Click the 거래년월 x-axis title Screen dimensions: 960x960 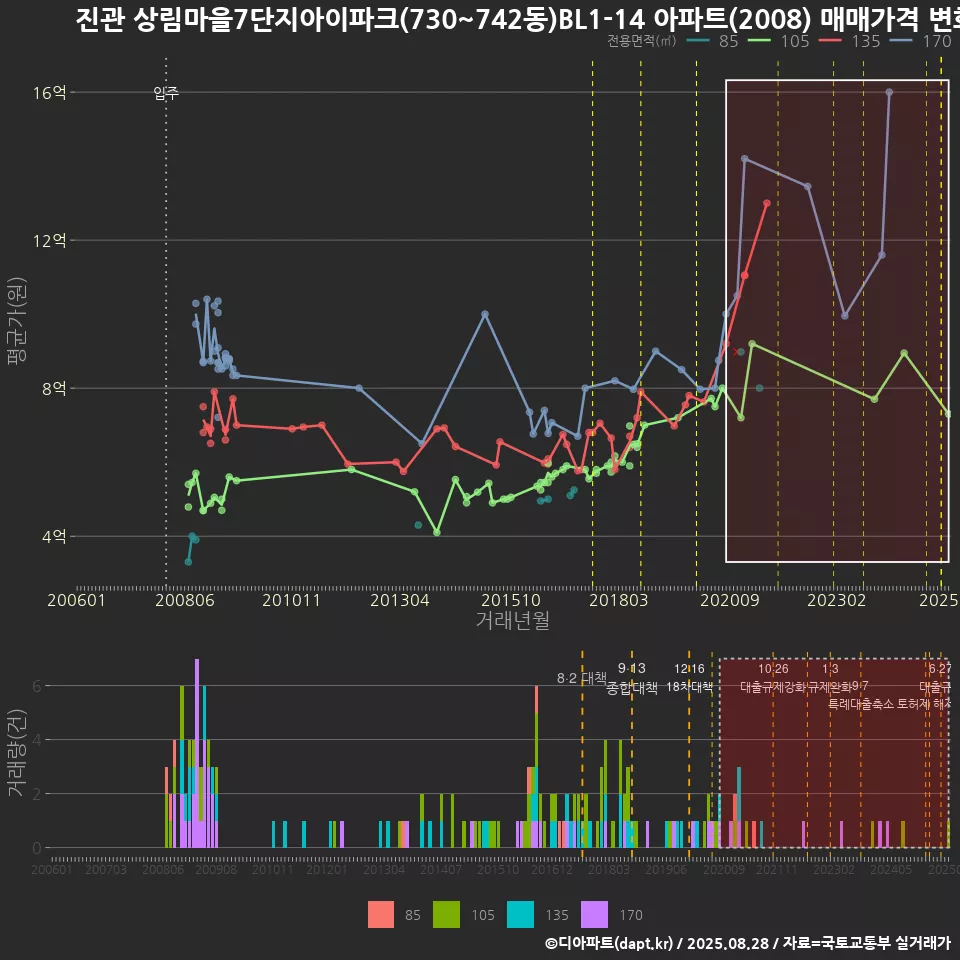[x=512, y=620]
